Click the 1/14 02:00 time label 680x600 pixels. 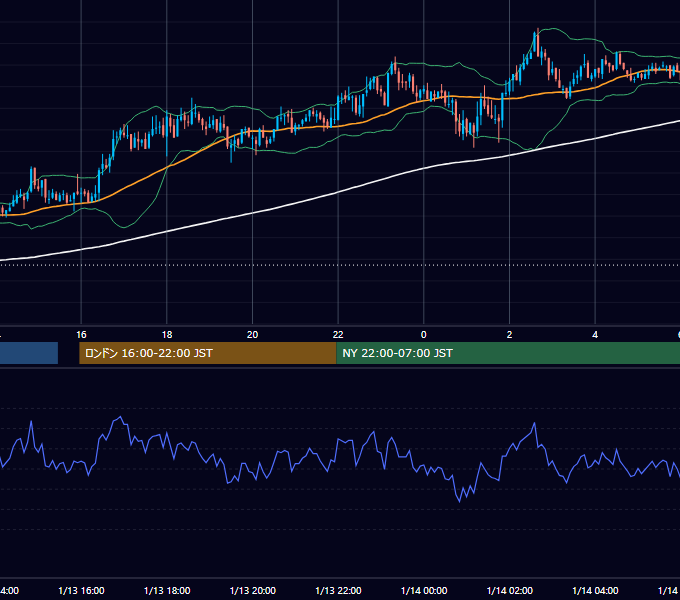click(x=510, y=590)
